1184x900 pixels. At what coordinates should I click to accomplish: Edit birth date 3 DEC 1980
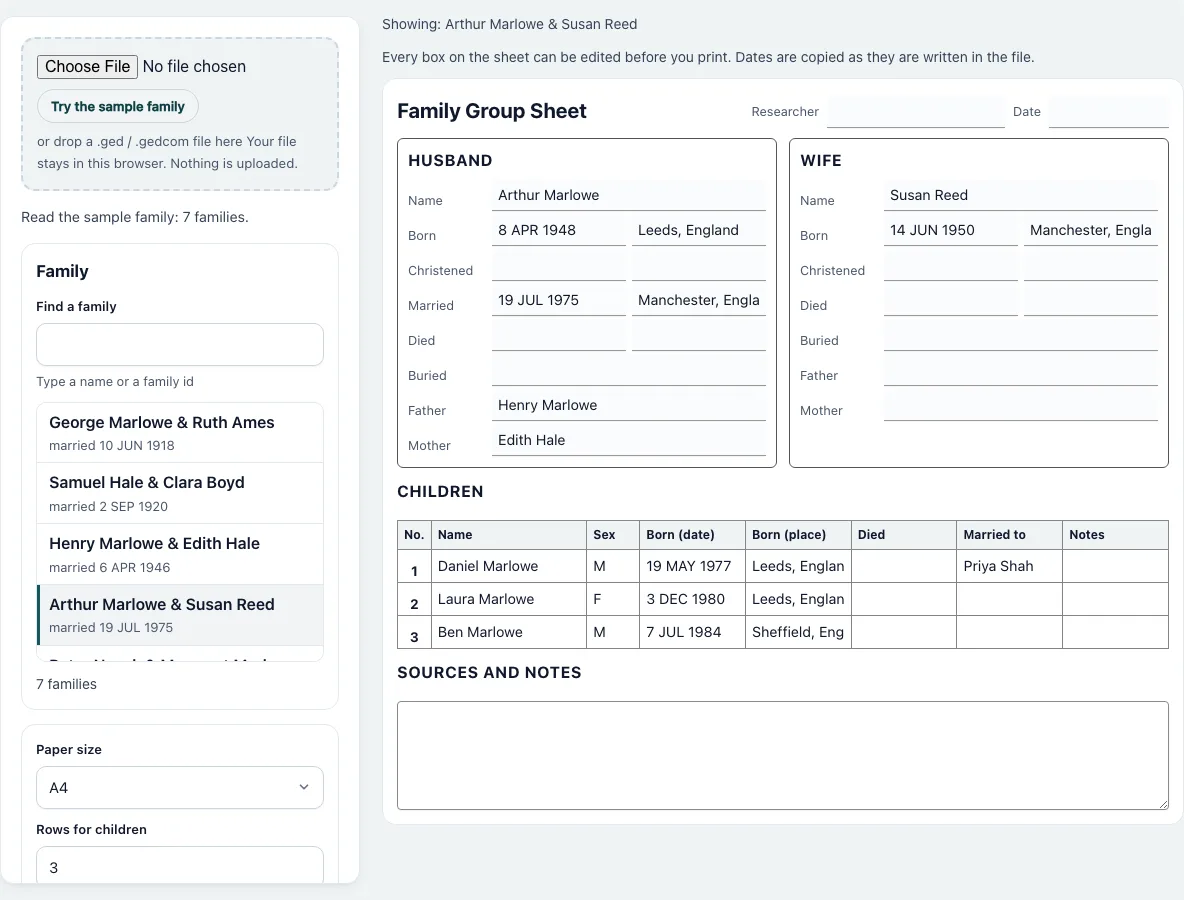tap(692, 599)
